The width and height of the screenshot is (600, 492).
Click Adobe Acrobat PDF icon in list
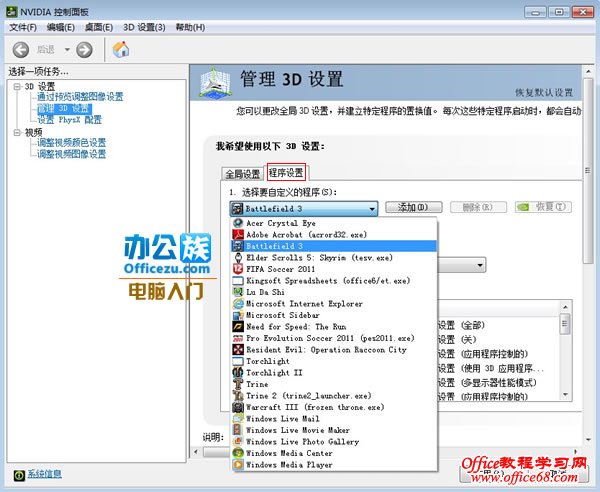(238, 234)
